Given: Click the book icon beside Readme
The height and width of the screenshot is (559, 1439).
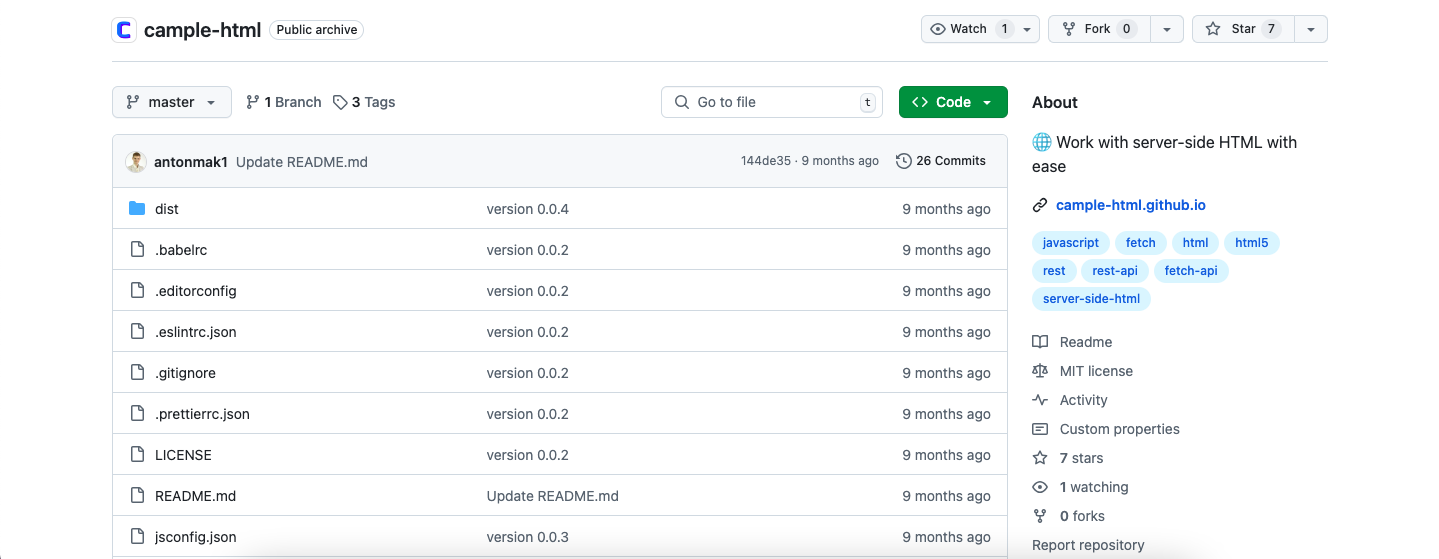Looking at the screenshot, I should [1040, 342].
